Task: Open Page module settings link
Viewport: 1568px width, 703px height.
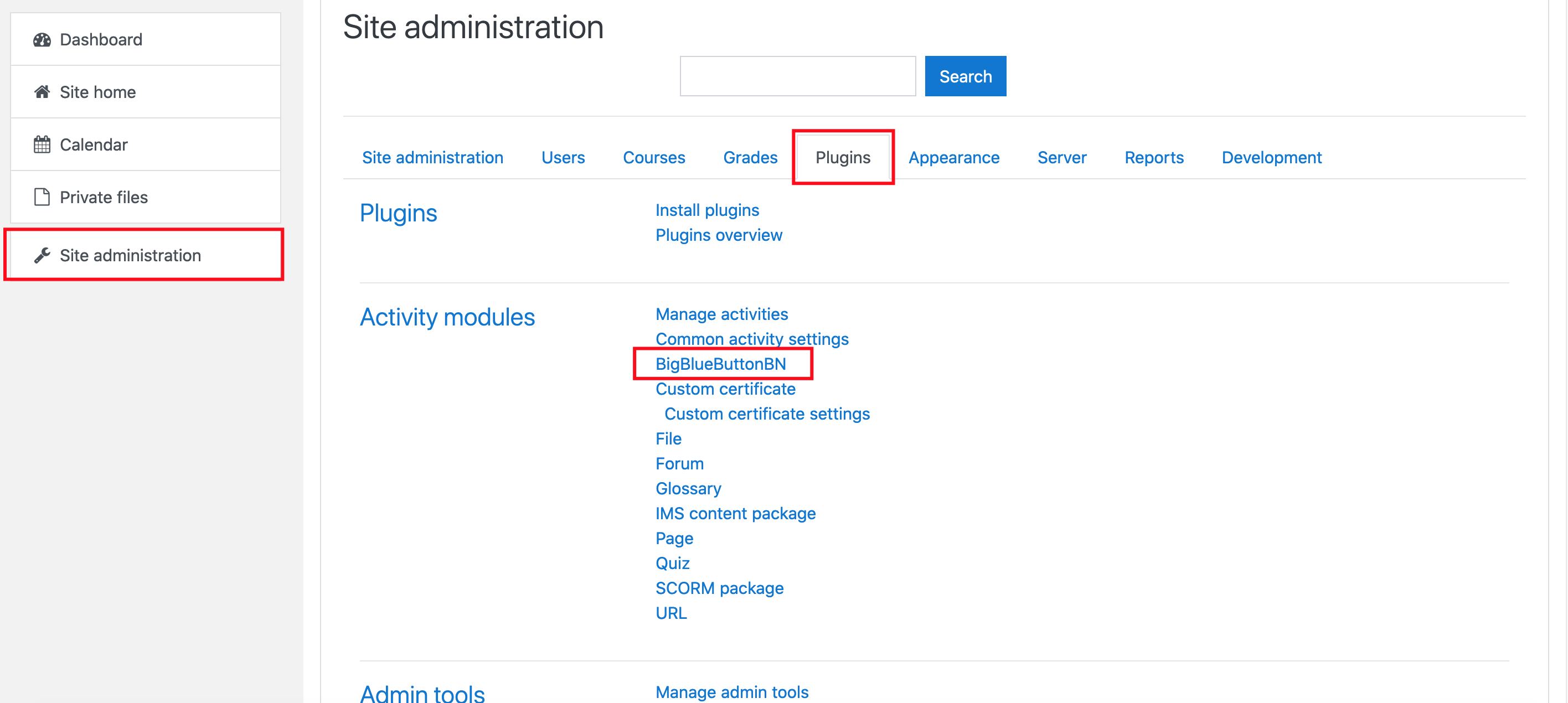Action: (674, 539)
